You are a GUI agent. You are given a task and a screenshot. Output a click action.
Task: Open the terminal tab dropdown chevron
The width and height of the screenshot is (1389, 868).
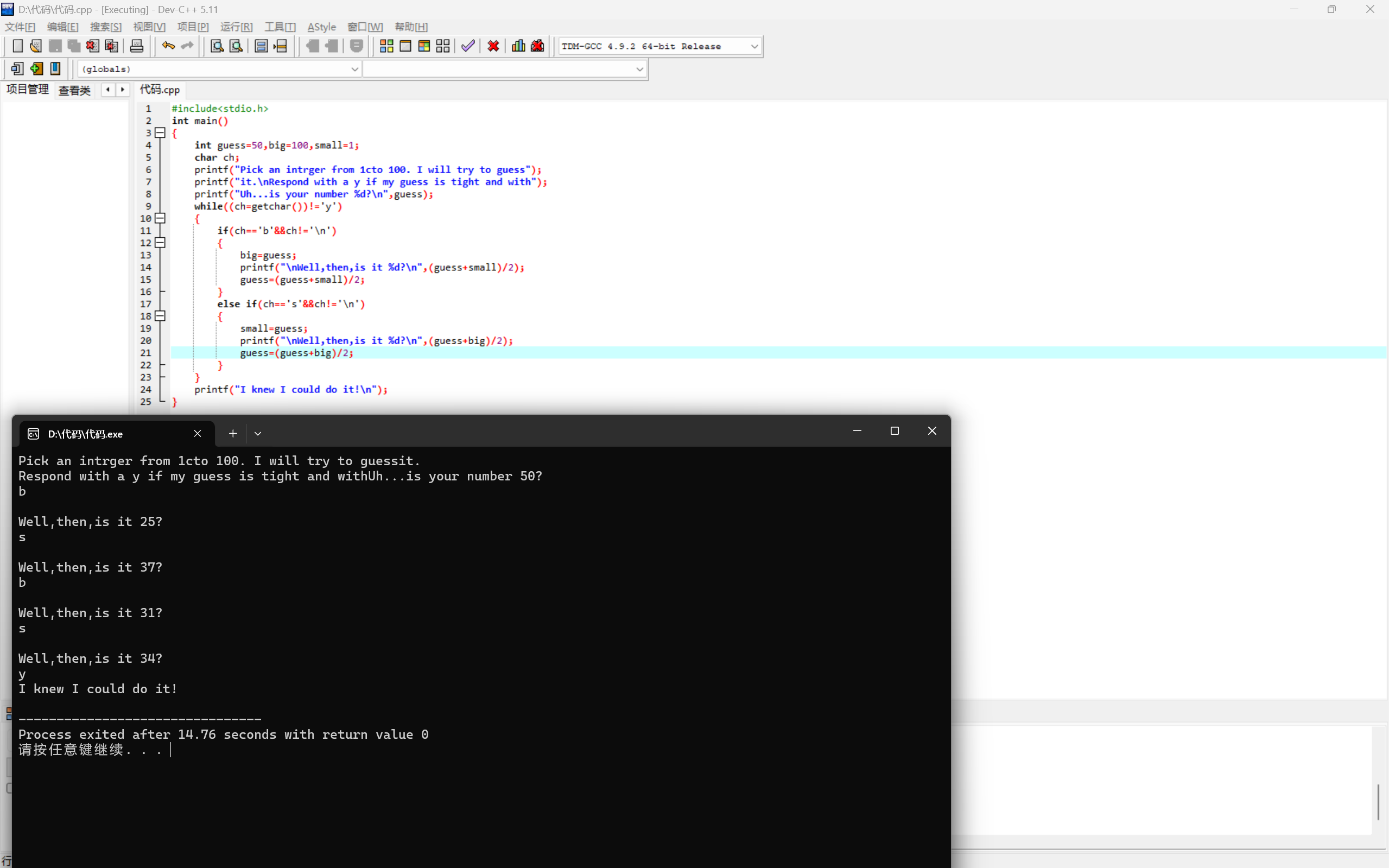[x=258, y=434]
